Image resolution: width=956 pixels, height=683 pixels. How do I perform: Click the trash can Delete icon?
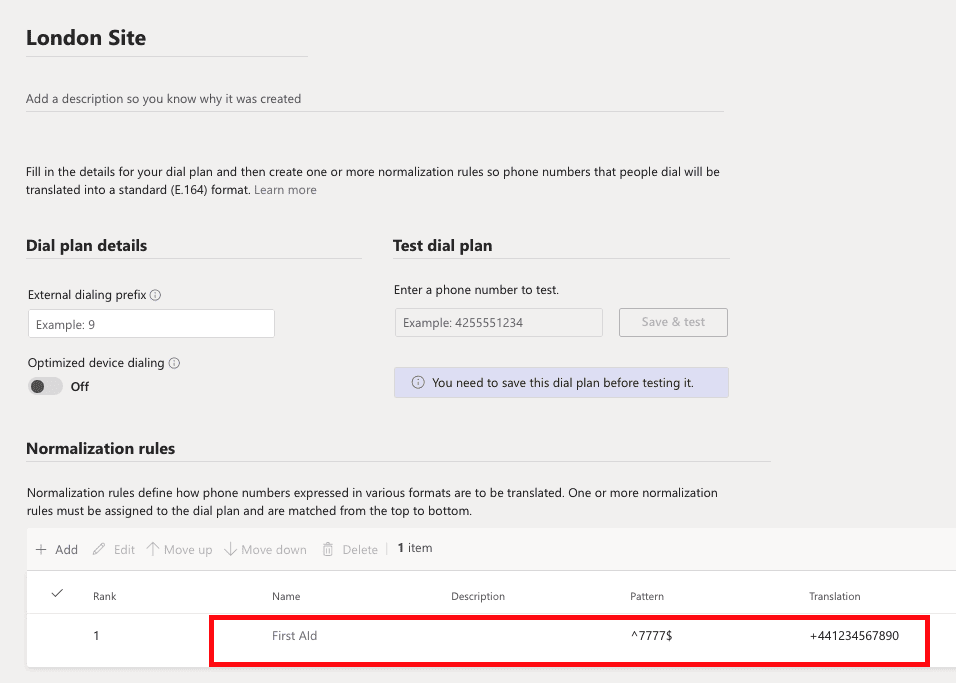[x=328, y=549]
